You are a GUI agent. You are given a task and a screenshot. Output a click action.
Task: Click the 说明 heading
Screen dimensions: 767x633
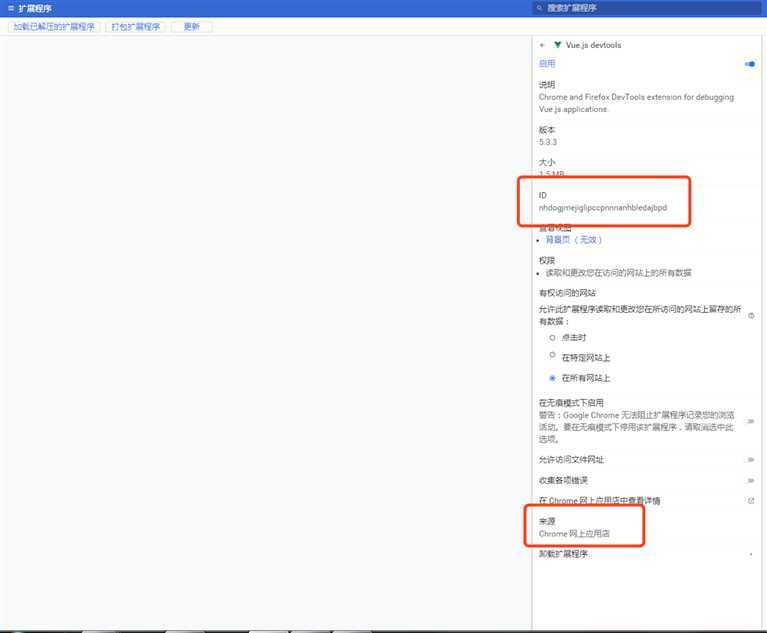[547, 85]
